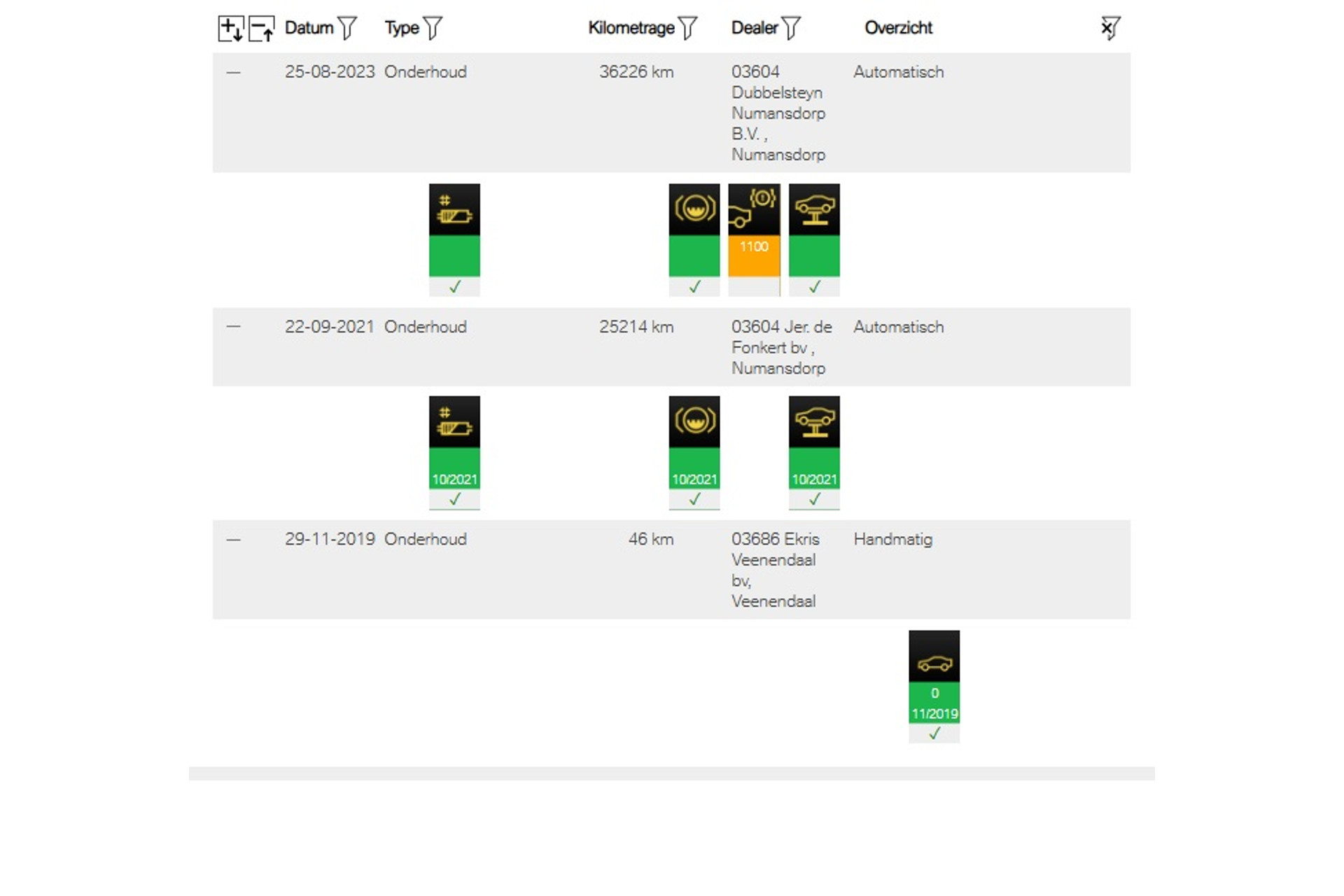Open the Datum column filter
This screenshot has height=896, width=1344.
347,28
